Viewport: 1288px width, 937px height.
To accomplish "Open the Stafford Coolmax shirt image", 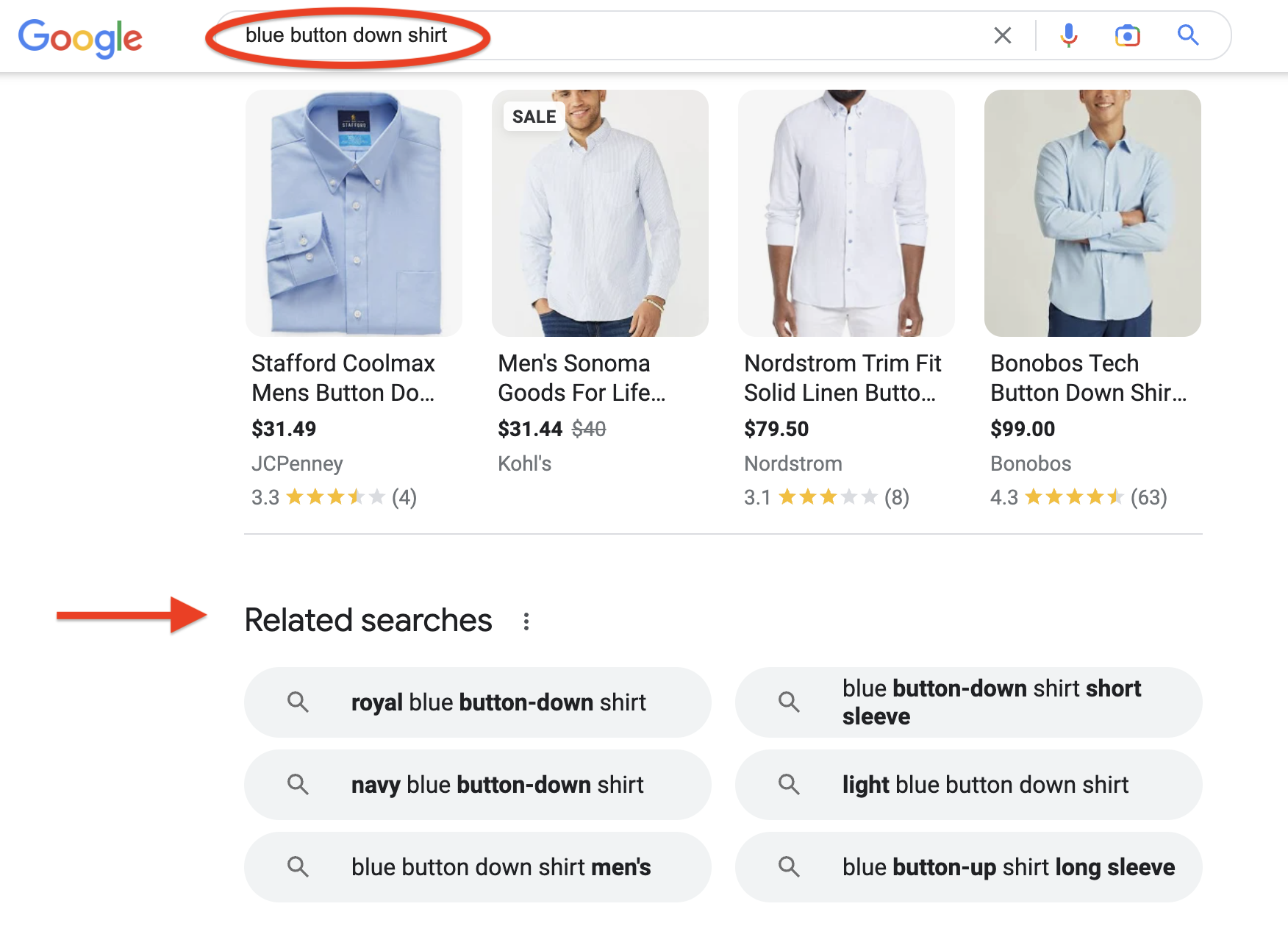I will (354, 213).
